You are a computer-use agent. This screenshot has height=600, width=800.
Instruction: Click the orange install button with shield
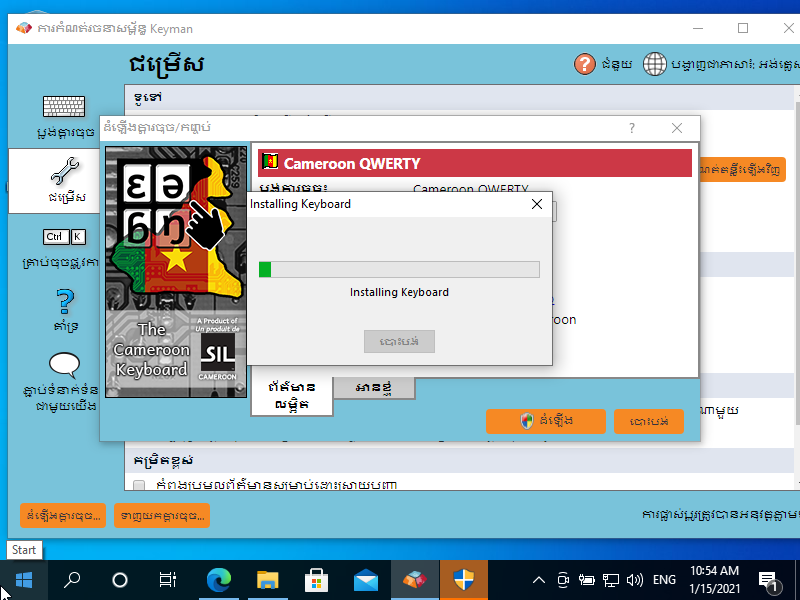coord(545,421)
